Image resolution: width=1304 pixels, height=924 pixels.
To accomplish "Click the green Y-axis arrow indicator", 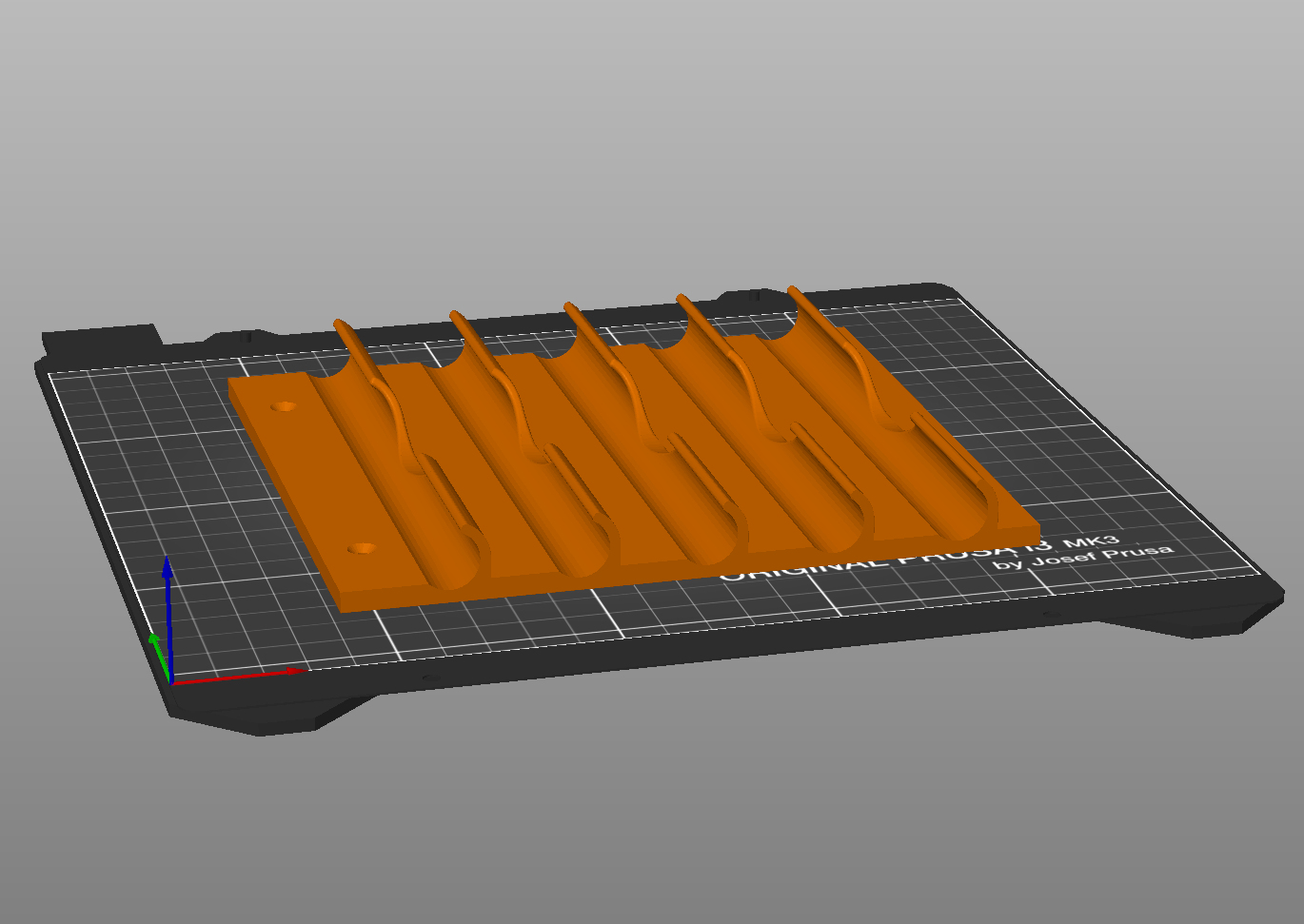I will 159,647.
